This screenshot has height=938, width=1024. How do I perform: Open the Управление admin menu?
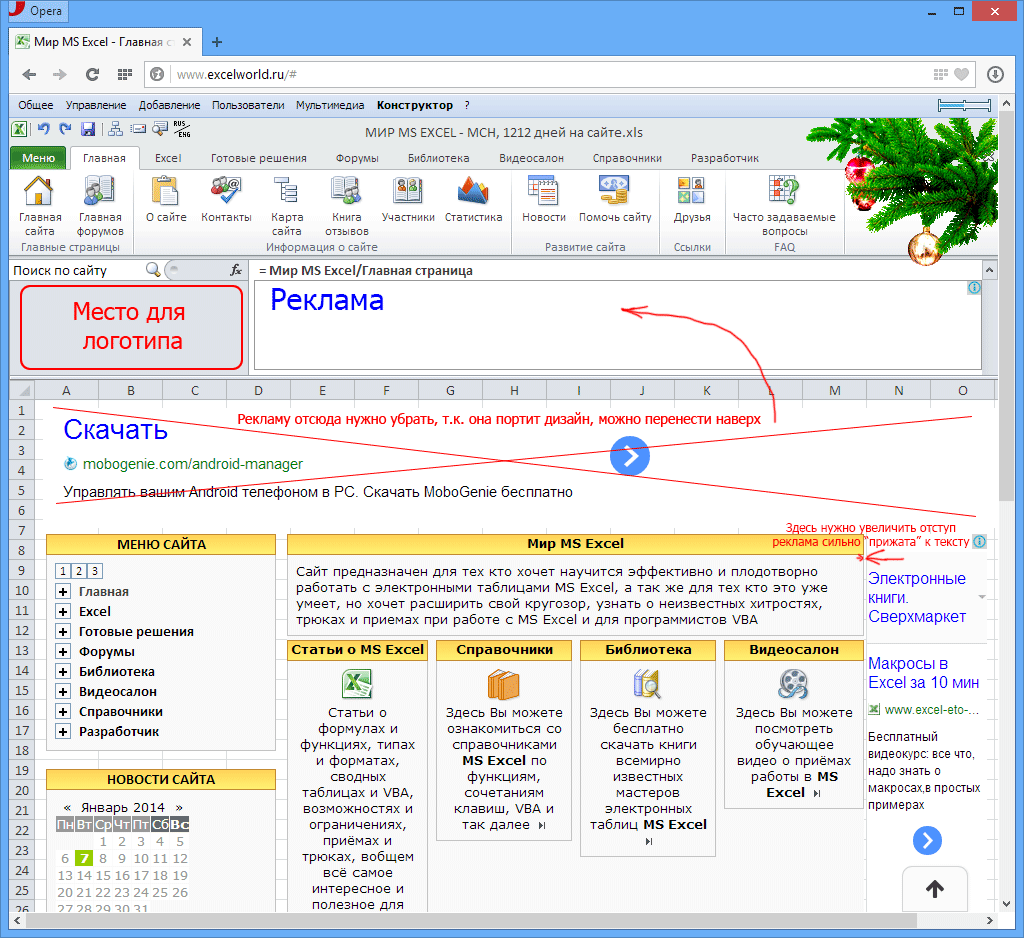(96, 105)
